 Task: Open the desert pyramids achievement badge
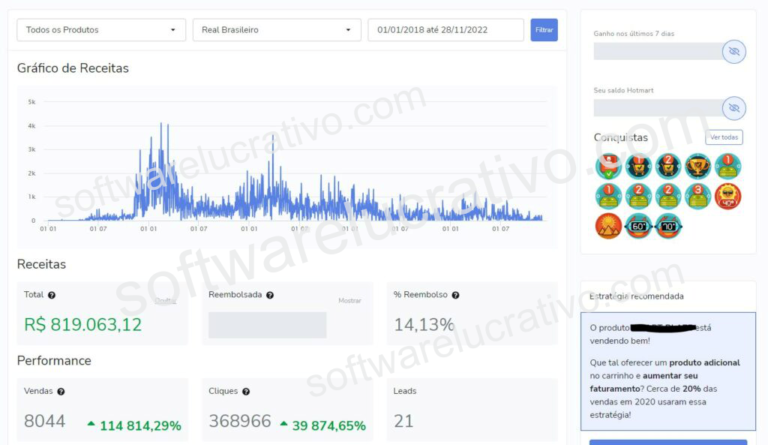coord(608,226)
